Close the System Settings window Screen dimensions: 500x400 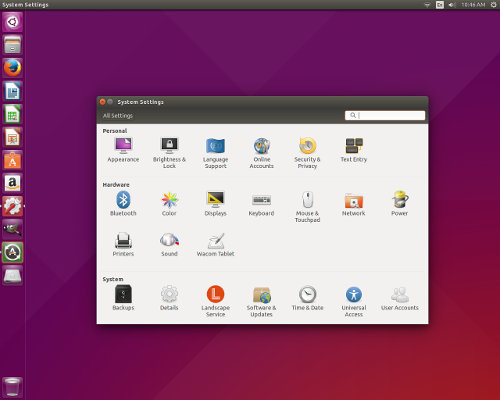pyautogui.click(x=103, y=102)
